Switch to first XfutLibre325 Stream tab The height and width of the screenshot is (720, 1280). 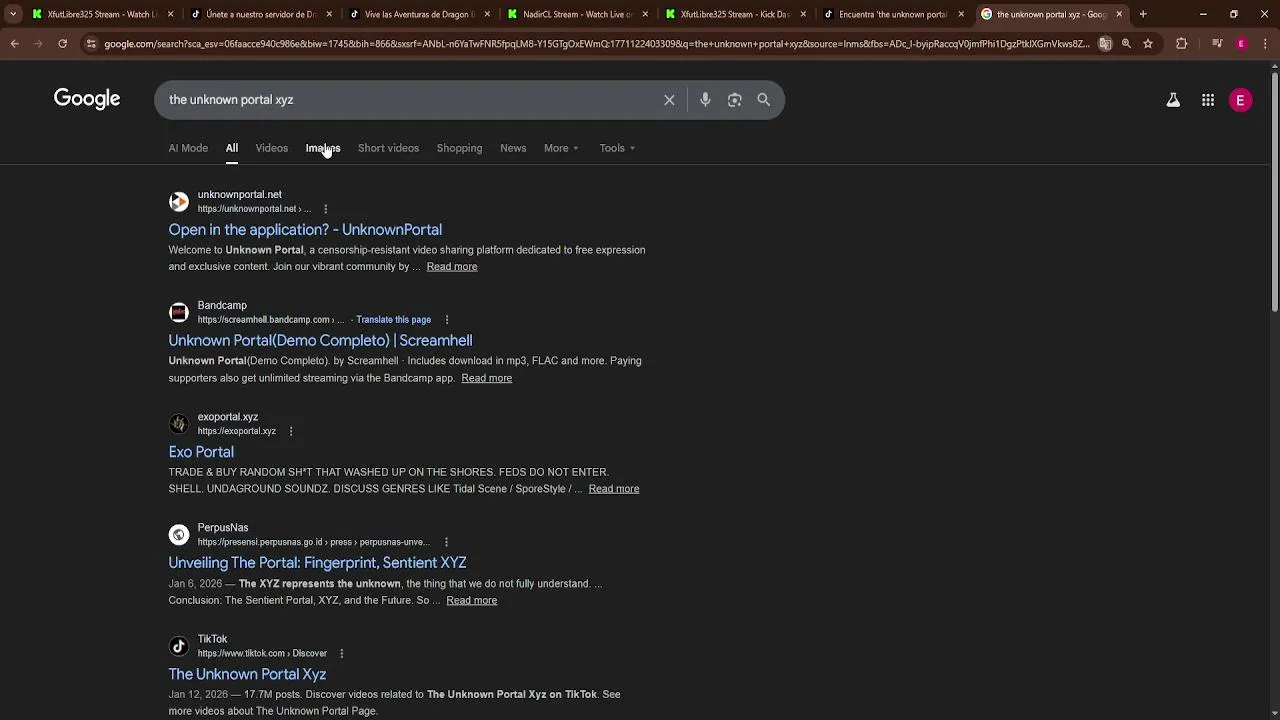102,14
